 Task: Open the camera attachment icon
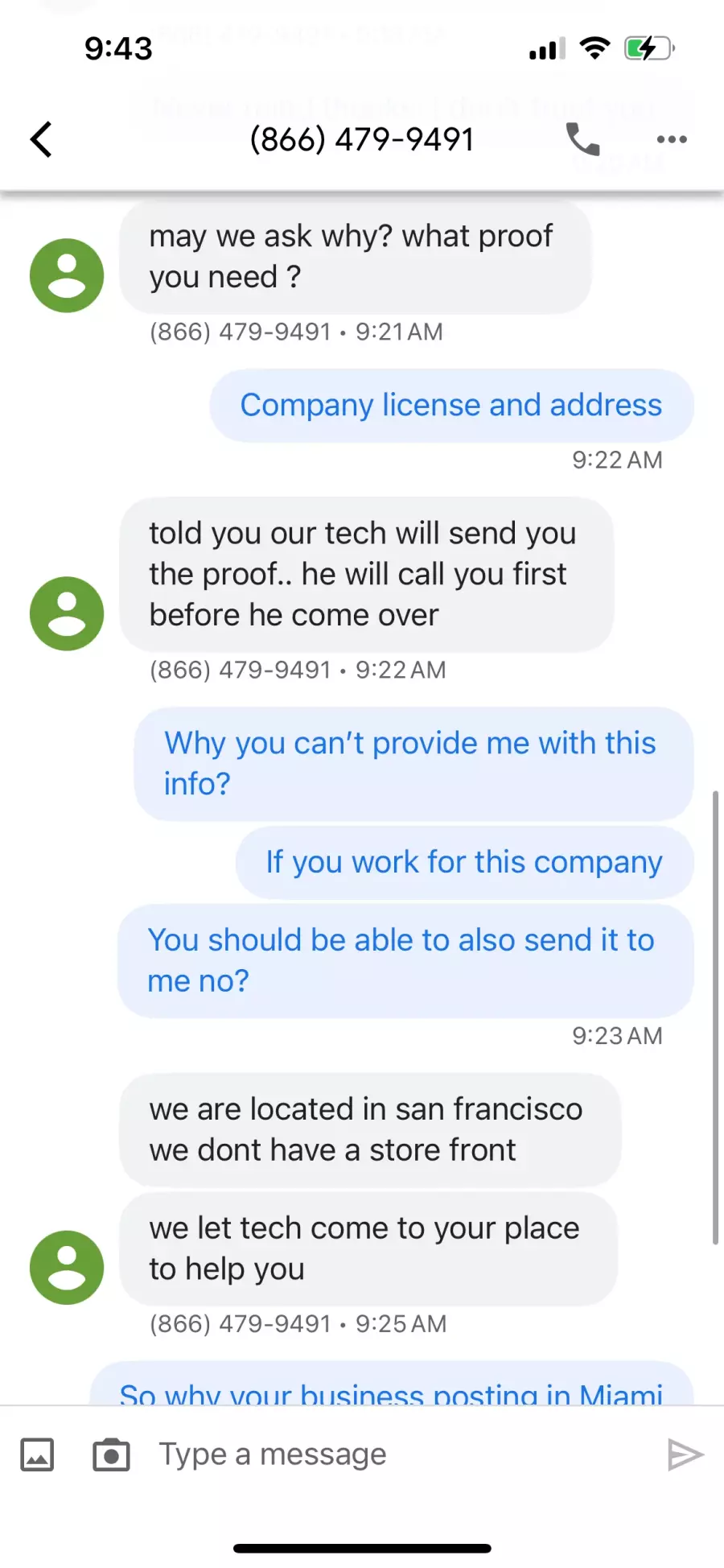(111, 1455)
